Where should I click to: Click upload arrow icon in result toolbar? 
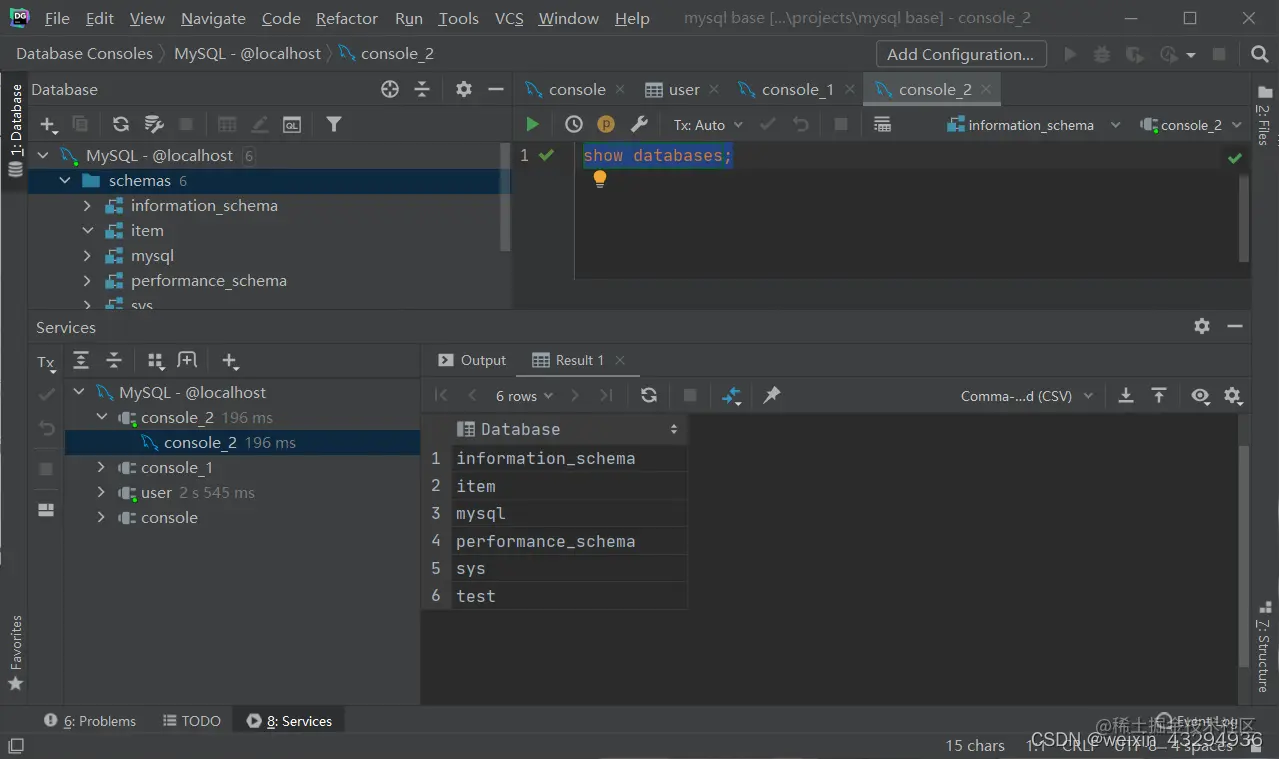pos(1159,395)
